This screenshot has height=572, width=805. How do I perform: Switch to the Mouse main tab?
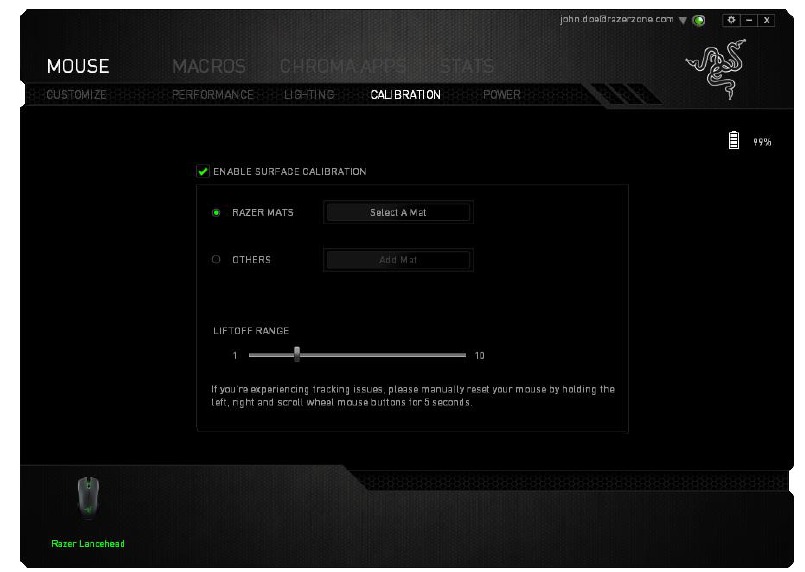point(78,66)
